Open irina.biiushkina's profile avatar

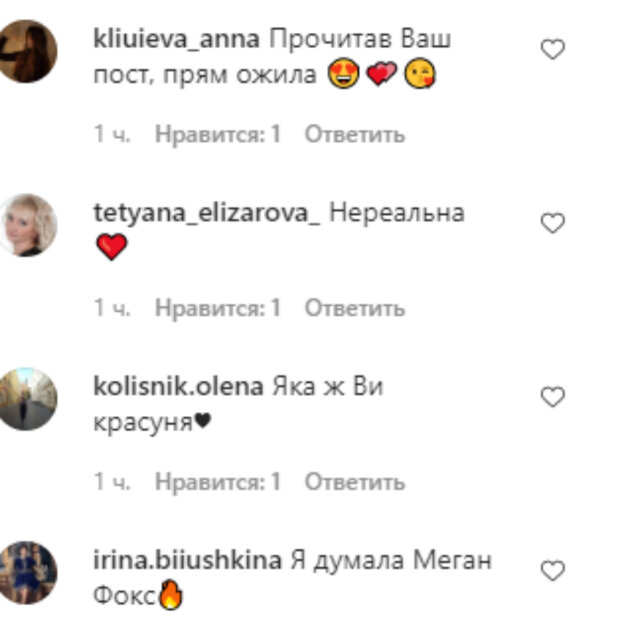pos(27,573)
